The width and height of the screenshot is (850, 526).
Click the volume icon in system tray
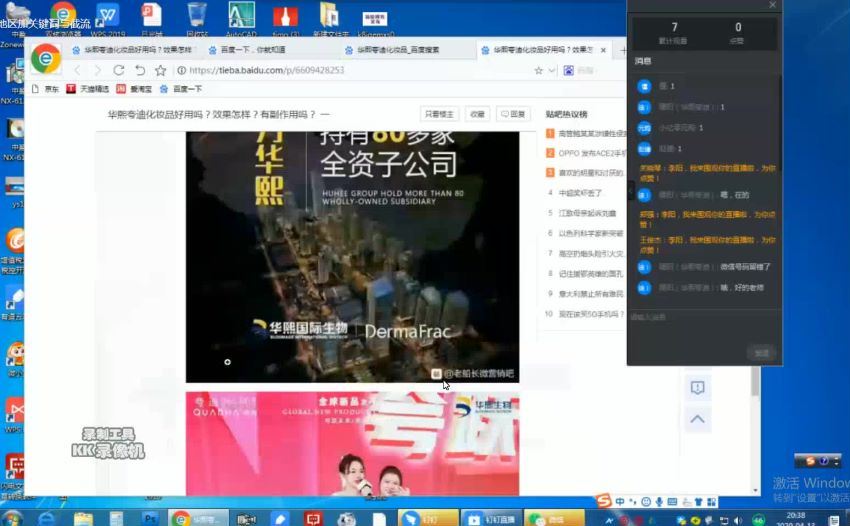(x=738, y=521)
